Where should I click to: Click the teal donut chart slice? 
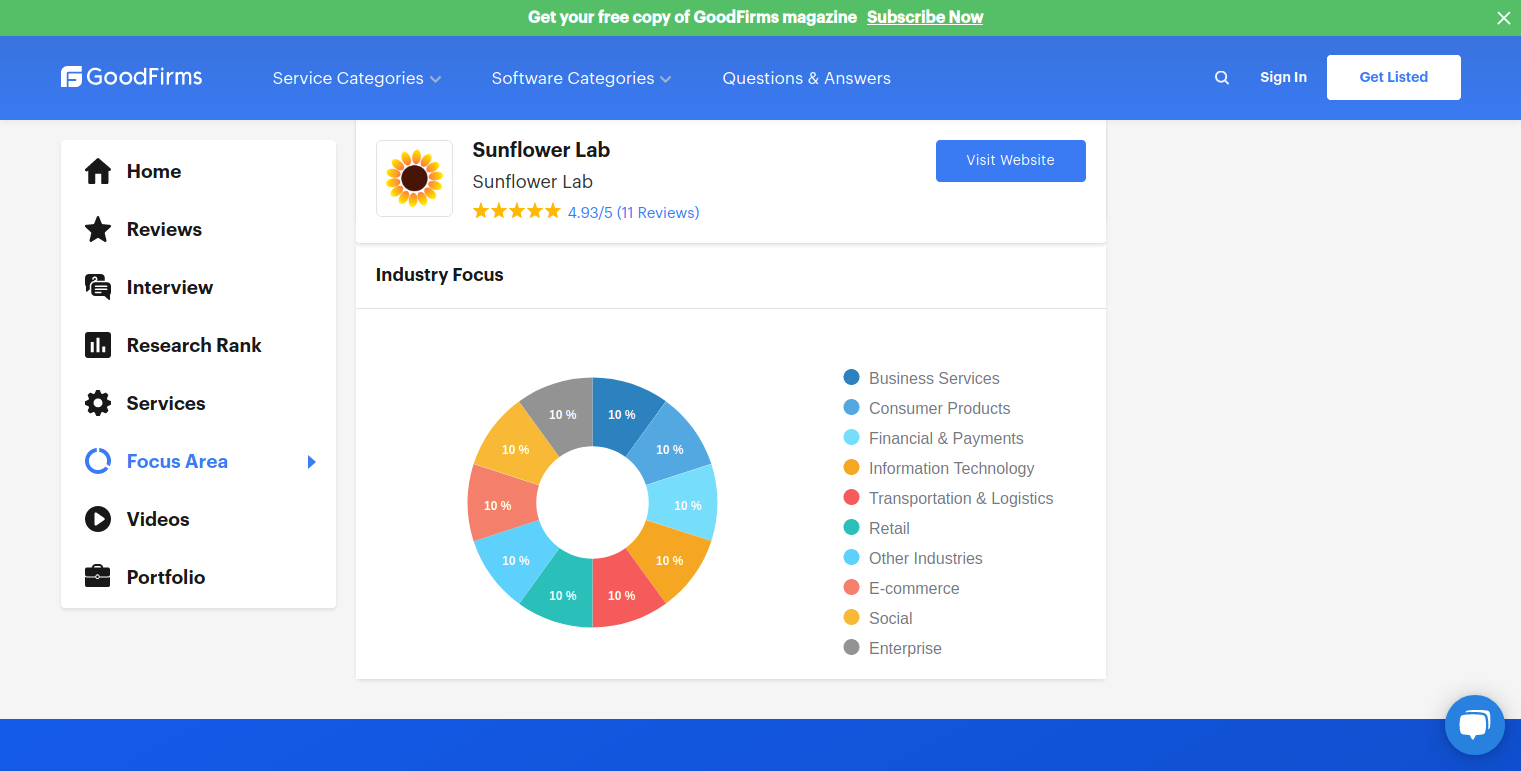click(x=562, y=594)
